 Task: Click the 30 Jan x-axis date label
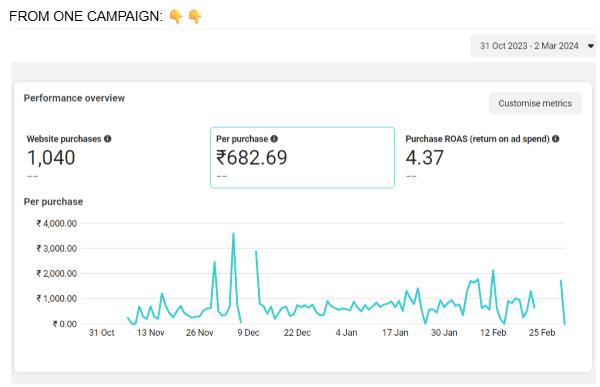click(444, 333)
